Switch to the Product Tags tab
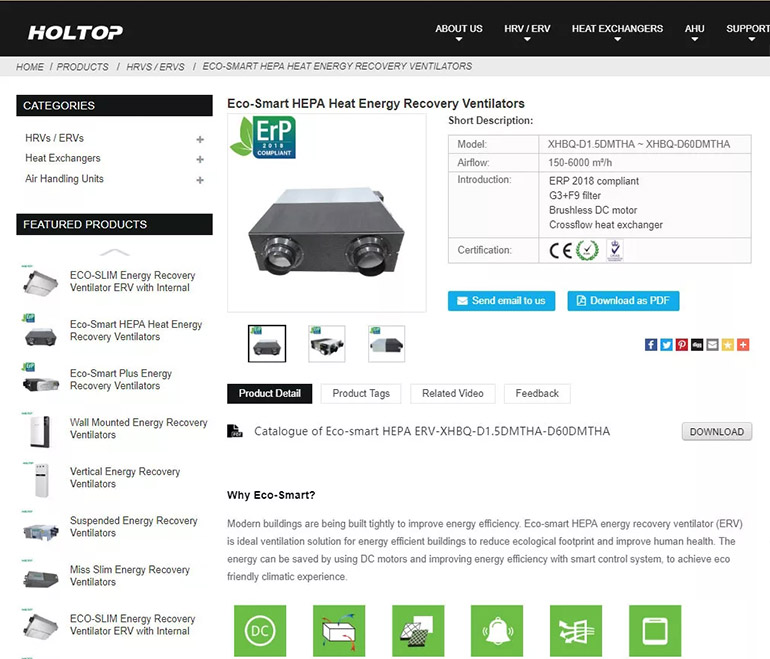Screen dimensions: 770x659 pyautogui.click(x=361, y=393)
